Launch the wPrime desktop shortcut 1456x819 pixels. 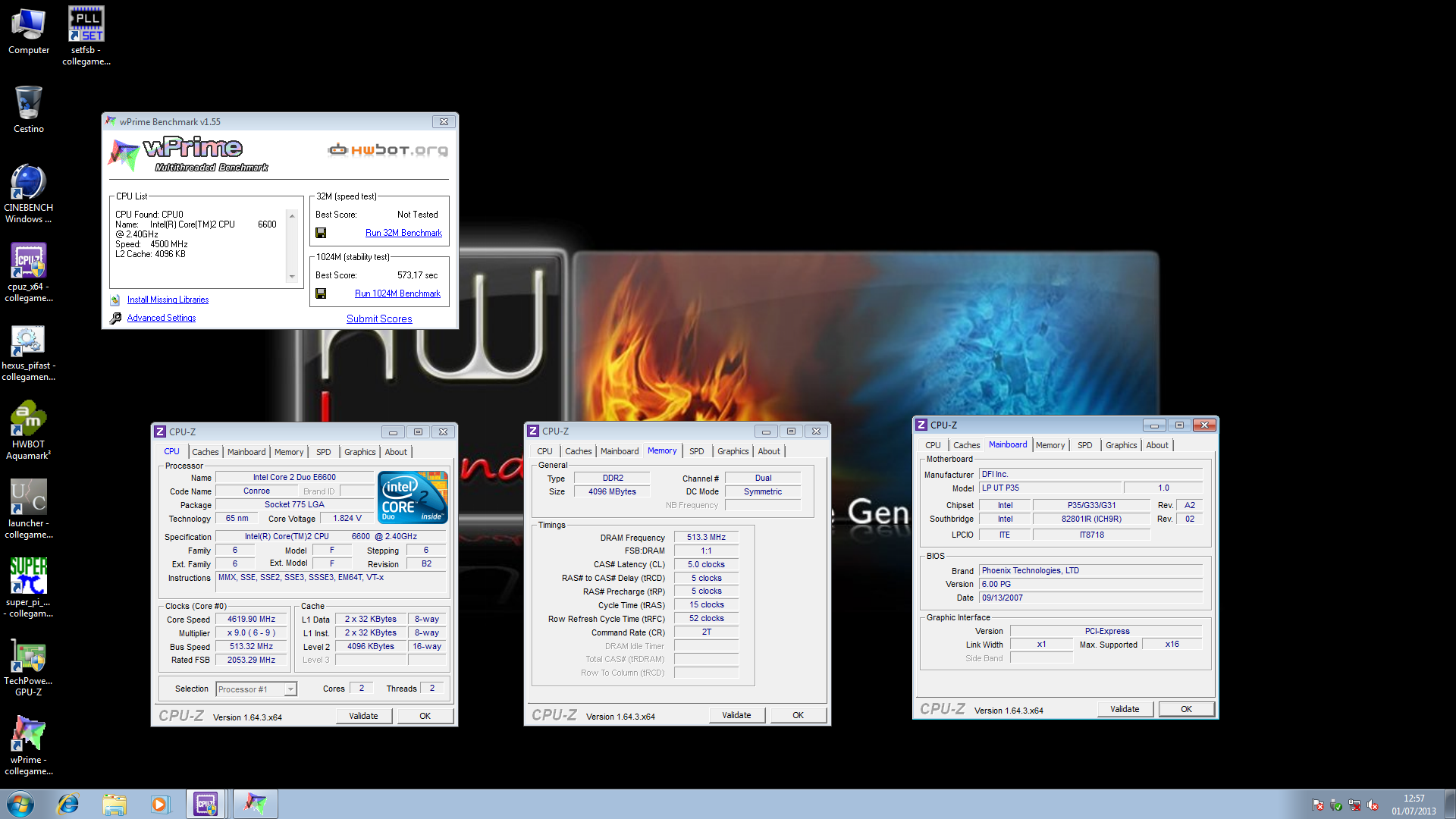click(x=29, y=745)
